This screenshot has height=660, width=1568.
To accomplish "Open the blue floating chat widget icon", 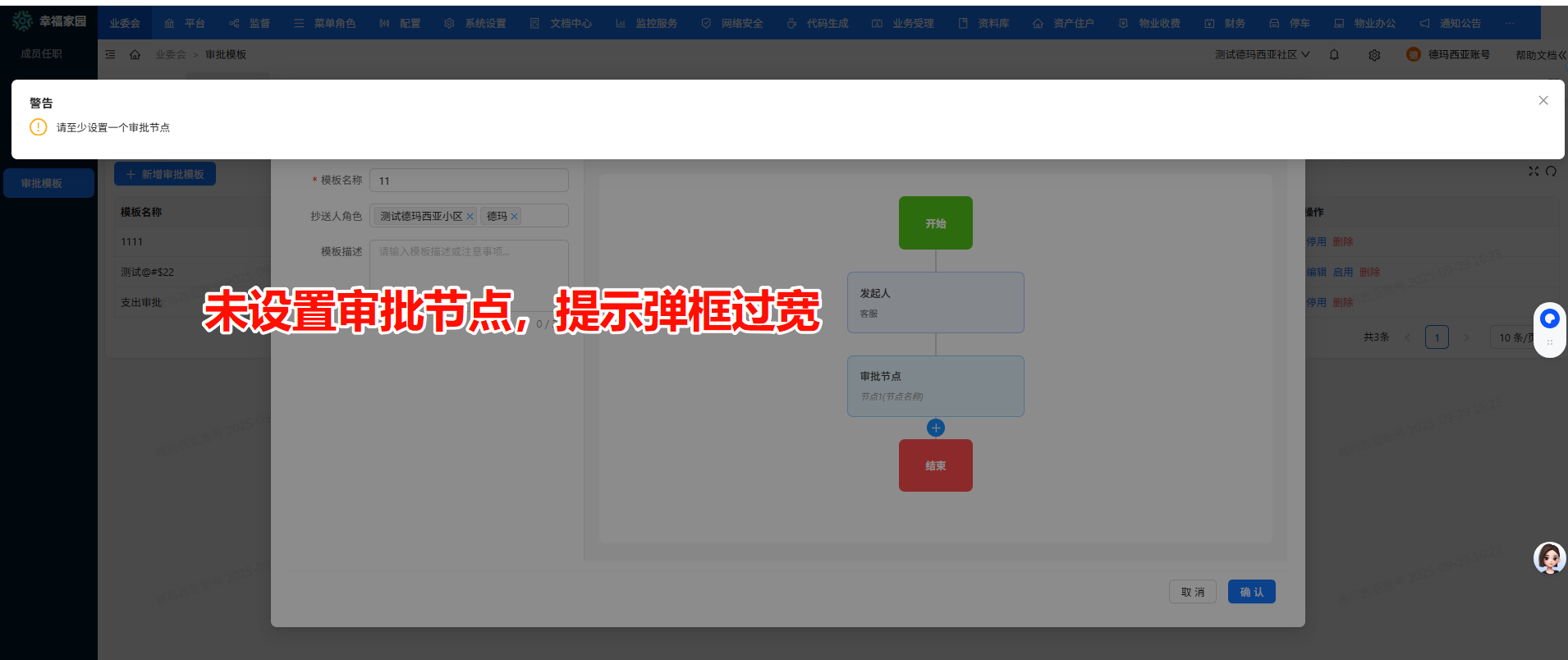I will point(1549,319).
